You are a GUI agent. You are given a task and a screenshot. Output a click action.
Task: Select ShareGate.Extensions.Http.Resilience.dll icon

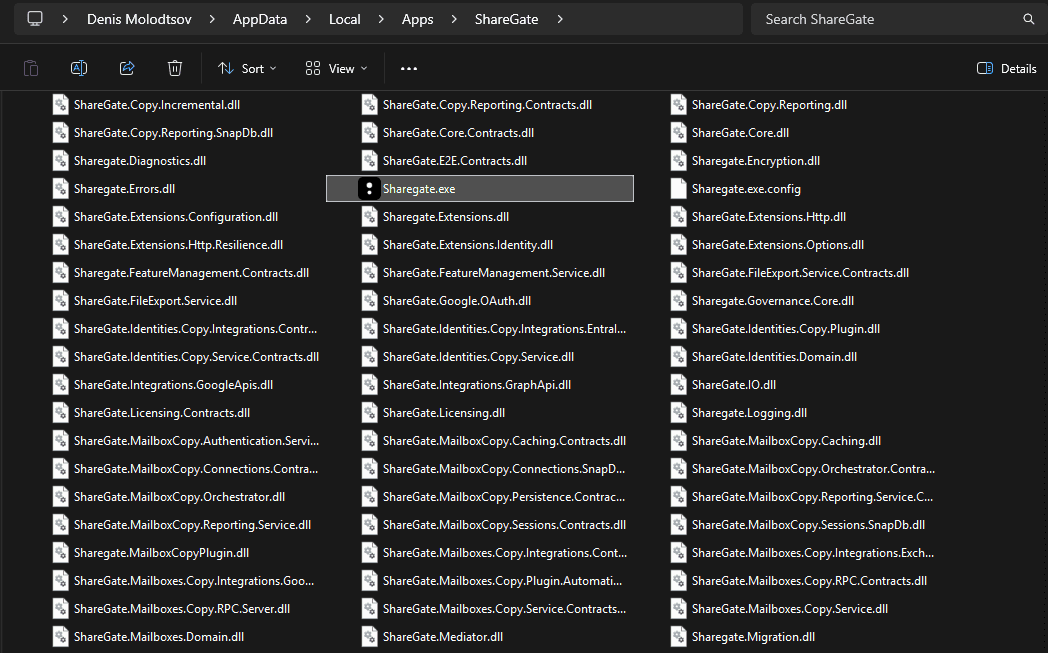pyautogui.click(x=61, y=245)
